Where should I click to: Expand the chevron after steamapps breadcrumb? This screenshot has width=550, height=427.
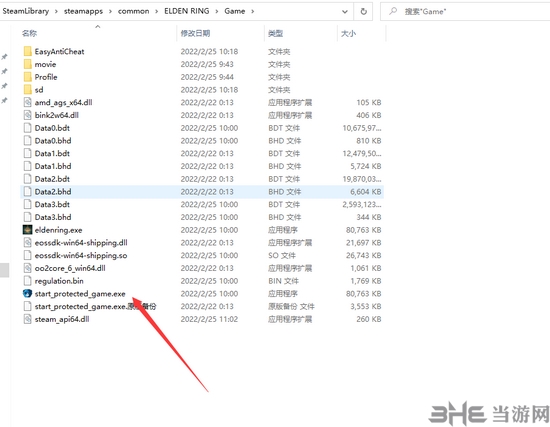110,12
